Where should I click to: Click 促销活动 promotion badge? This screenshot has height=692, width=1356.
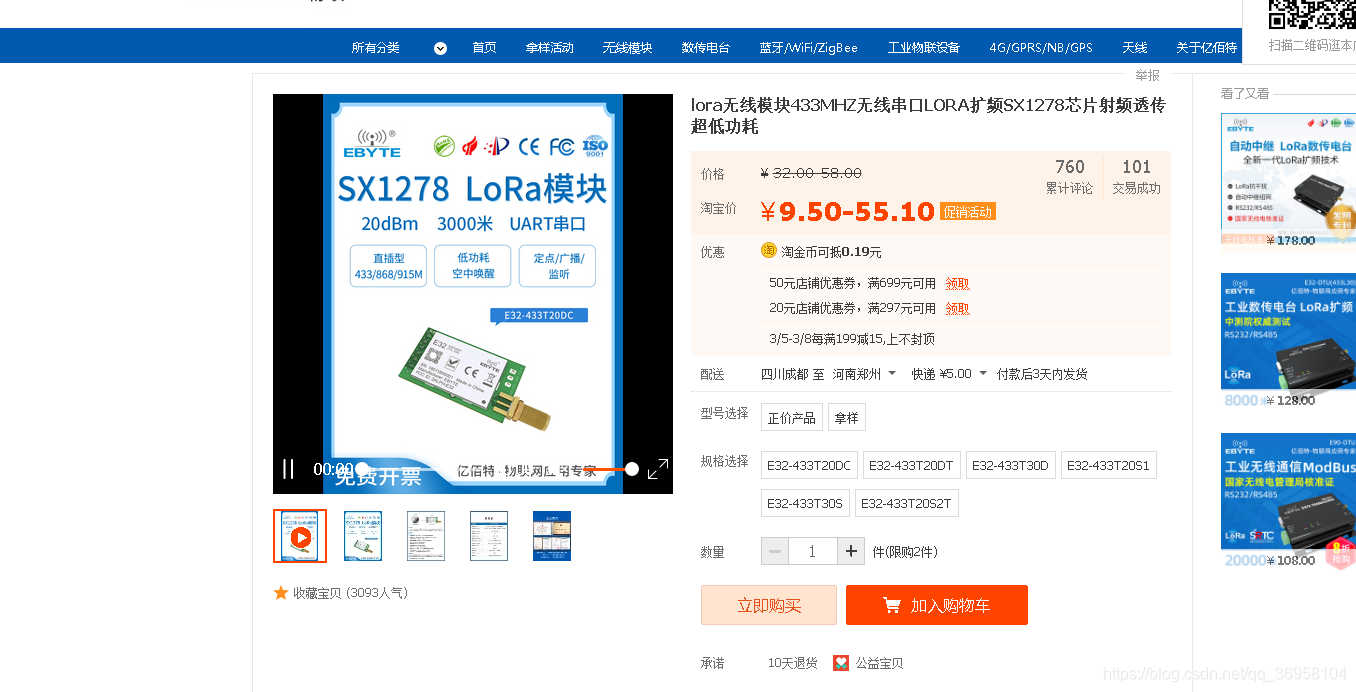pyautogui.click(x=967, y=212)
